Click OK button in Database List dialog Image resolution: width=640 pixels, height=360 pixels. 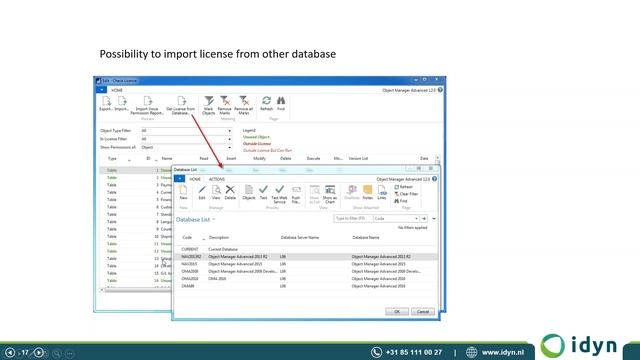click(397, 311)
